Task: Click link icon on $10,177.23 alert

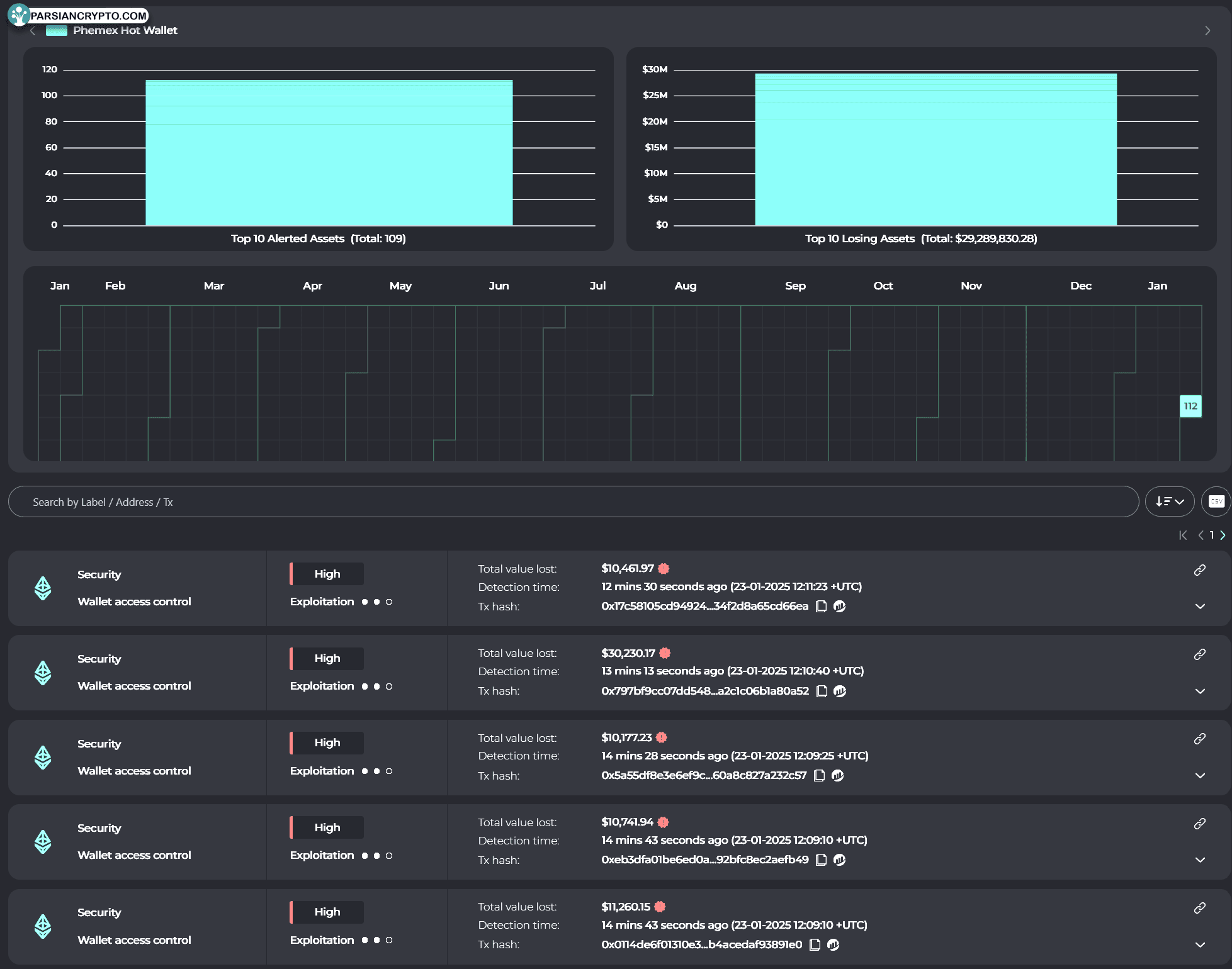Action: 1200,739
